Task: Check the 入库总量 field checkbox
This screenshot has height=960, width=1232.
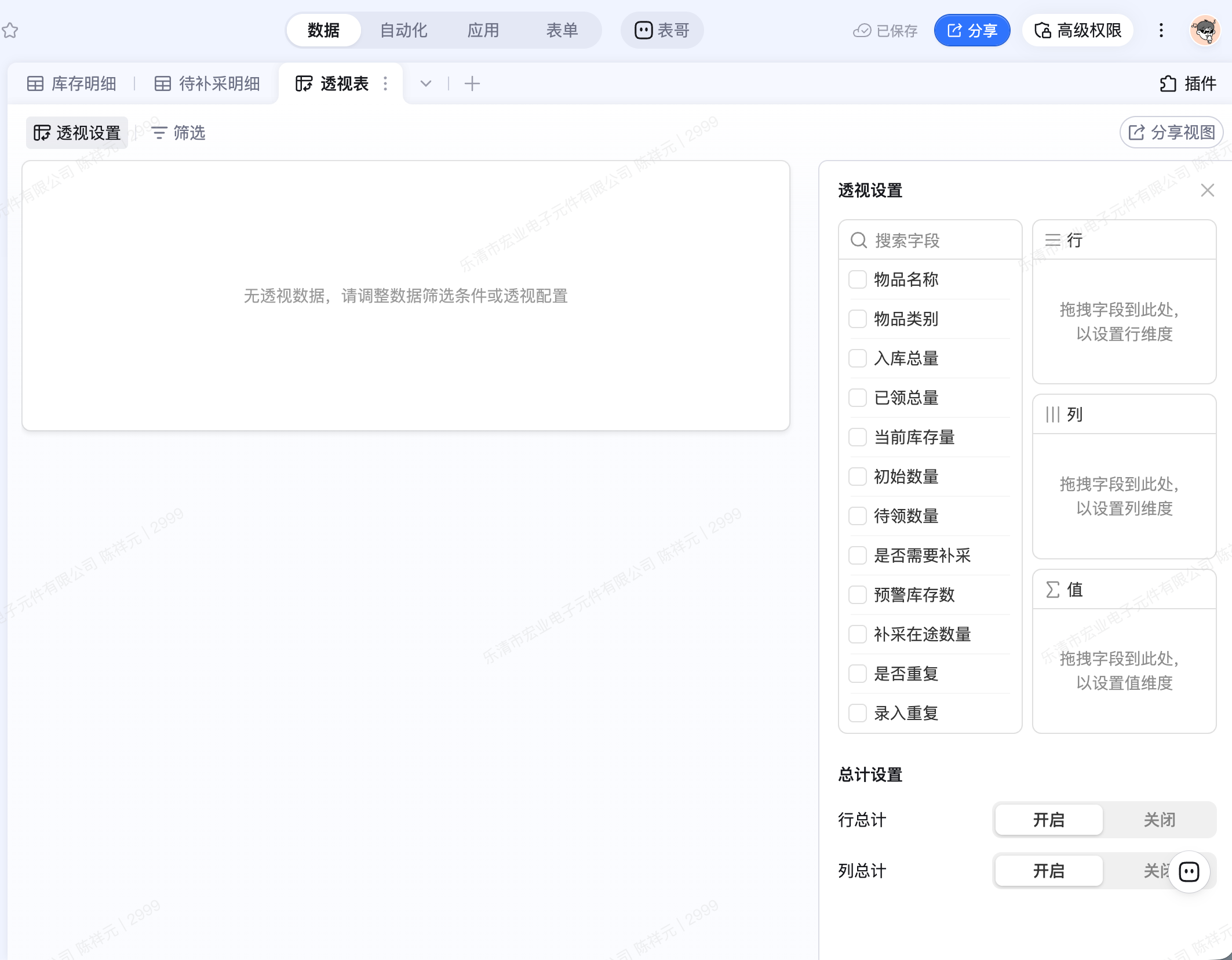Action: click(x=858, y=358)
